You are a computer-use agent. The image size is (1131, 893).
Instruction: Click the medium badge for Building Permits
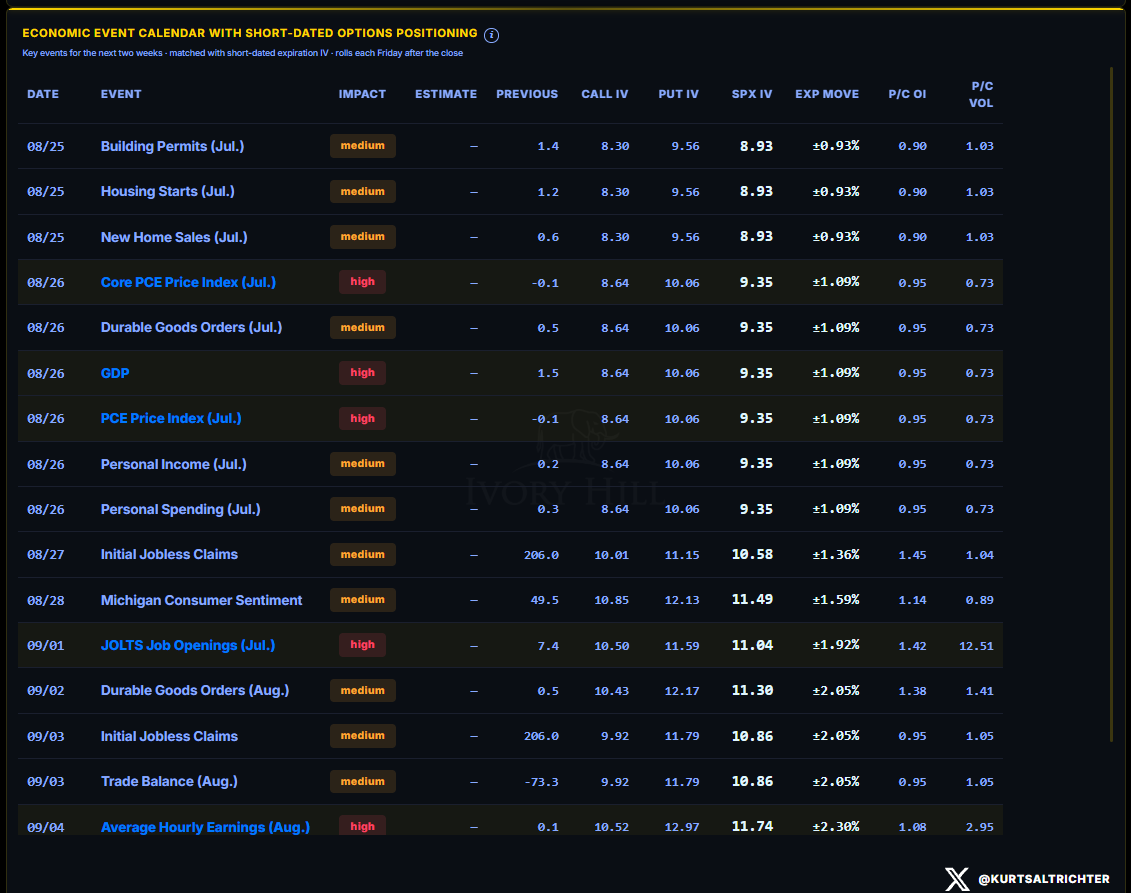tap(363, 146)
